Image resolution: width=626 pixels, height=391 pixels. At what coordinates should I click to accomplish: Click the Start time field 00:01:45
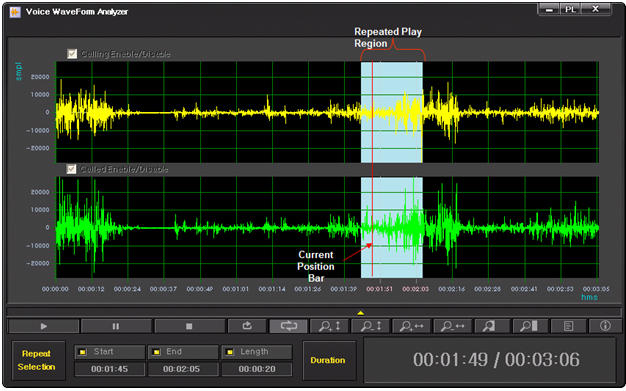pos(109,369)
